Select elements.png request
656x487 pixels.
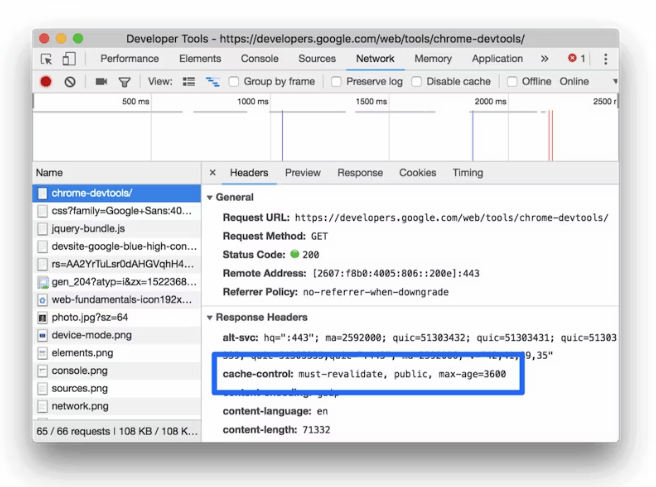coord(117,353)
